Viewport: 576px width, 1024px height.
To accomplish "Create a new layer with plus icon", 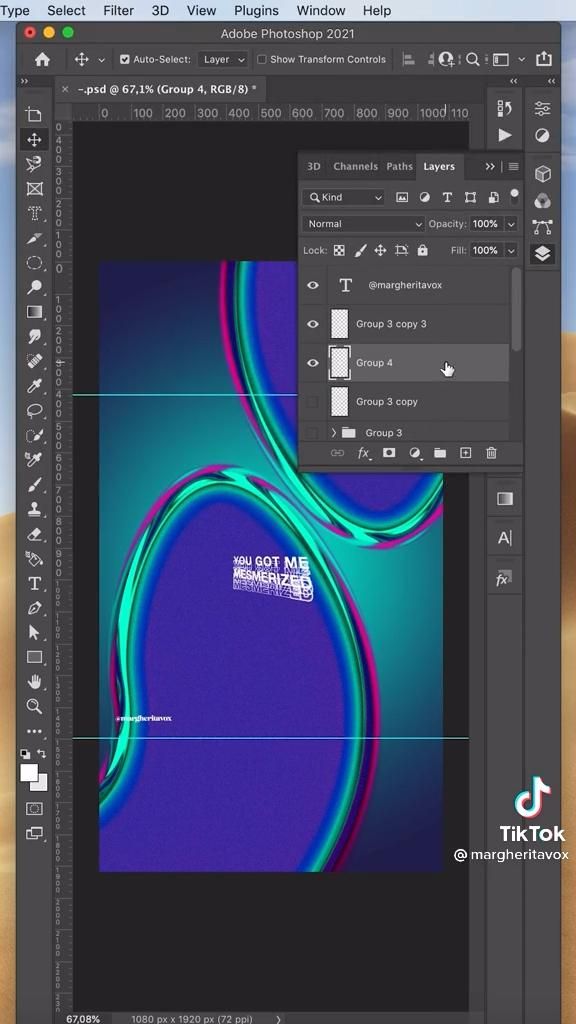I will click(466, 453).
